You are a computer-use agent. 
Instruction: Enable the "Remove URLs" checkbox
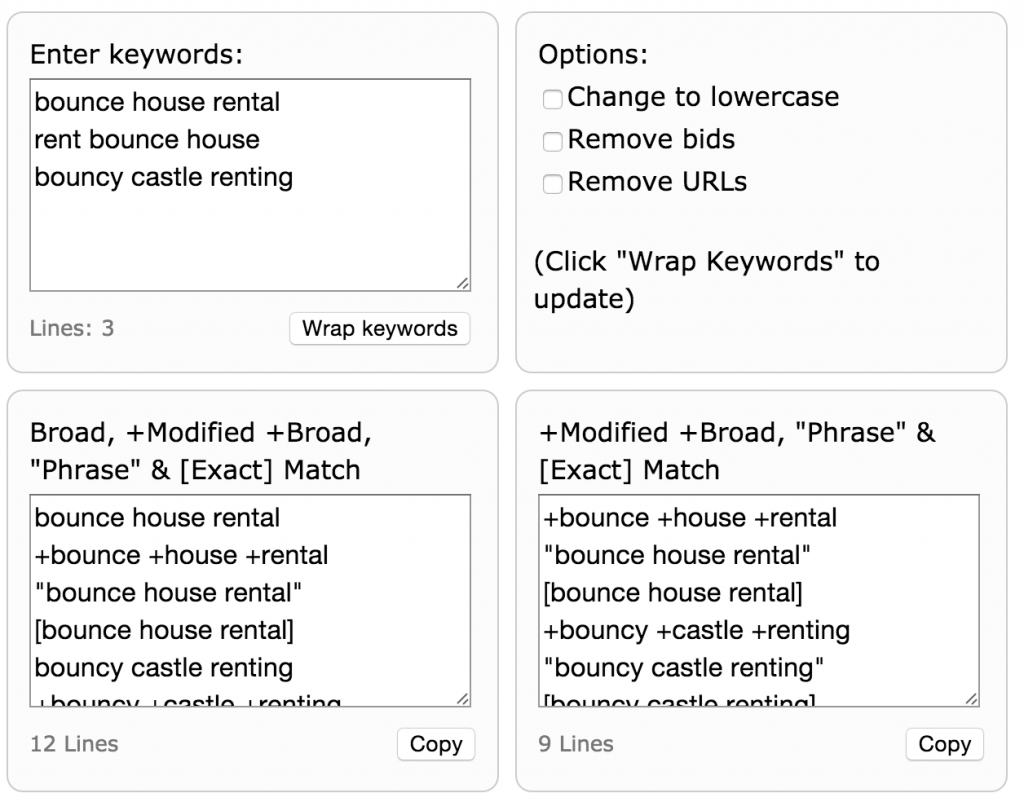coord(552,184)
